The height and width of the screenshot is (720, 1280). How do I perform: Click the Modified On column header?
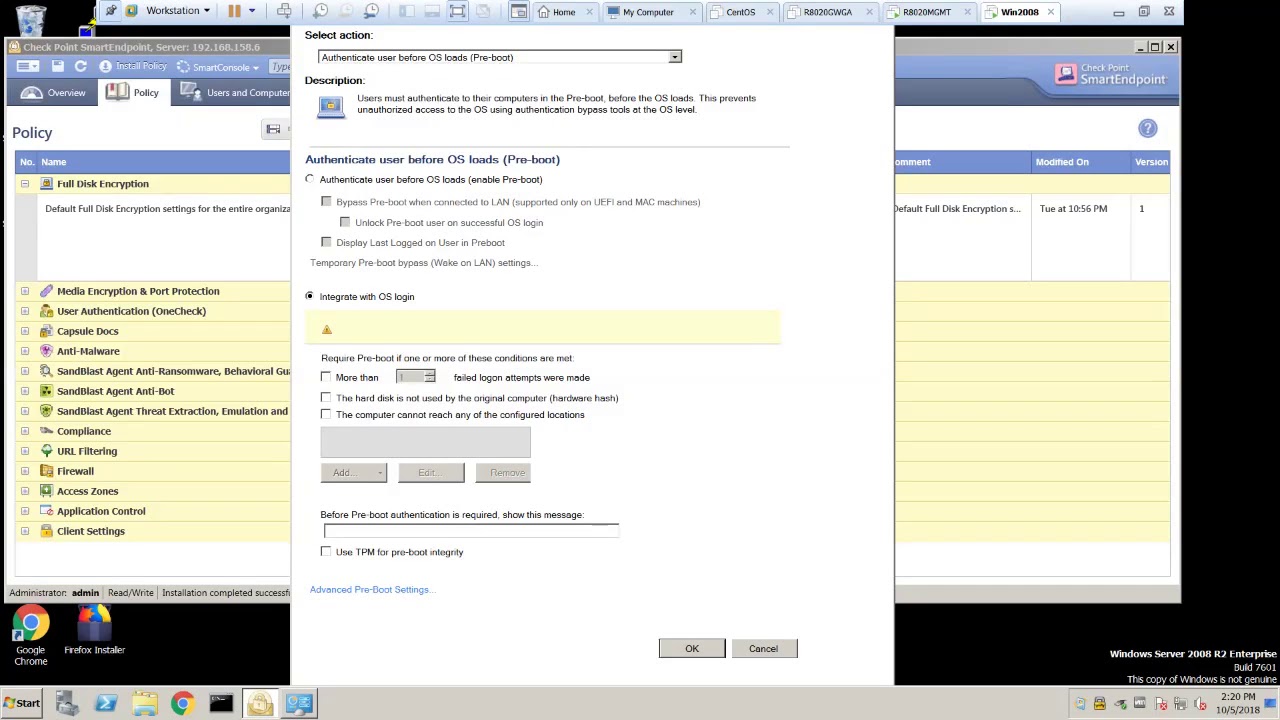pyautogui.click(x=1081, y=162)
